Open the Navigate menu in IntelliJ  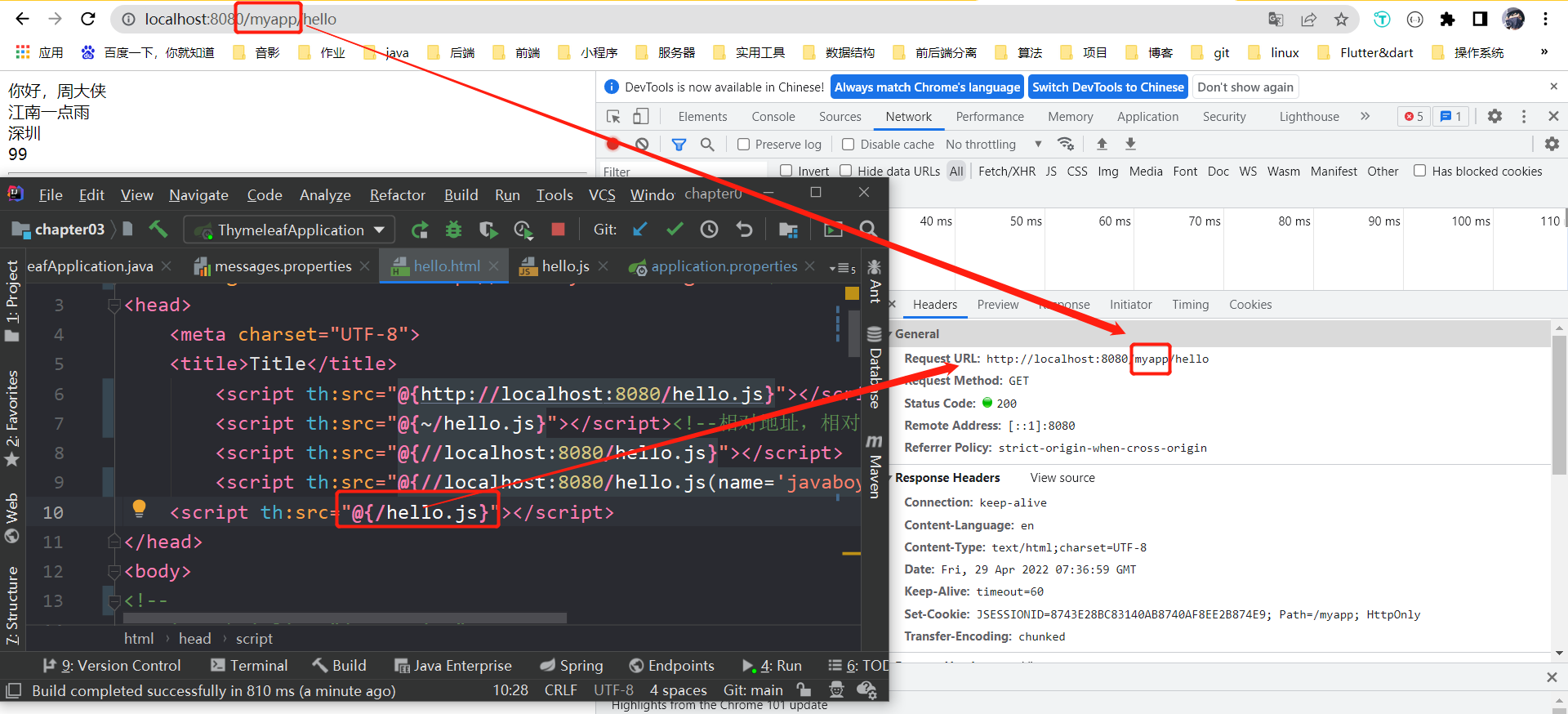(x=198, y=195)
